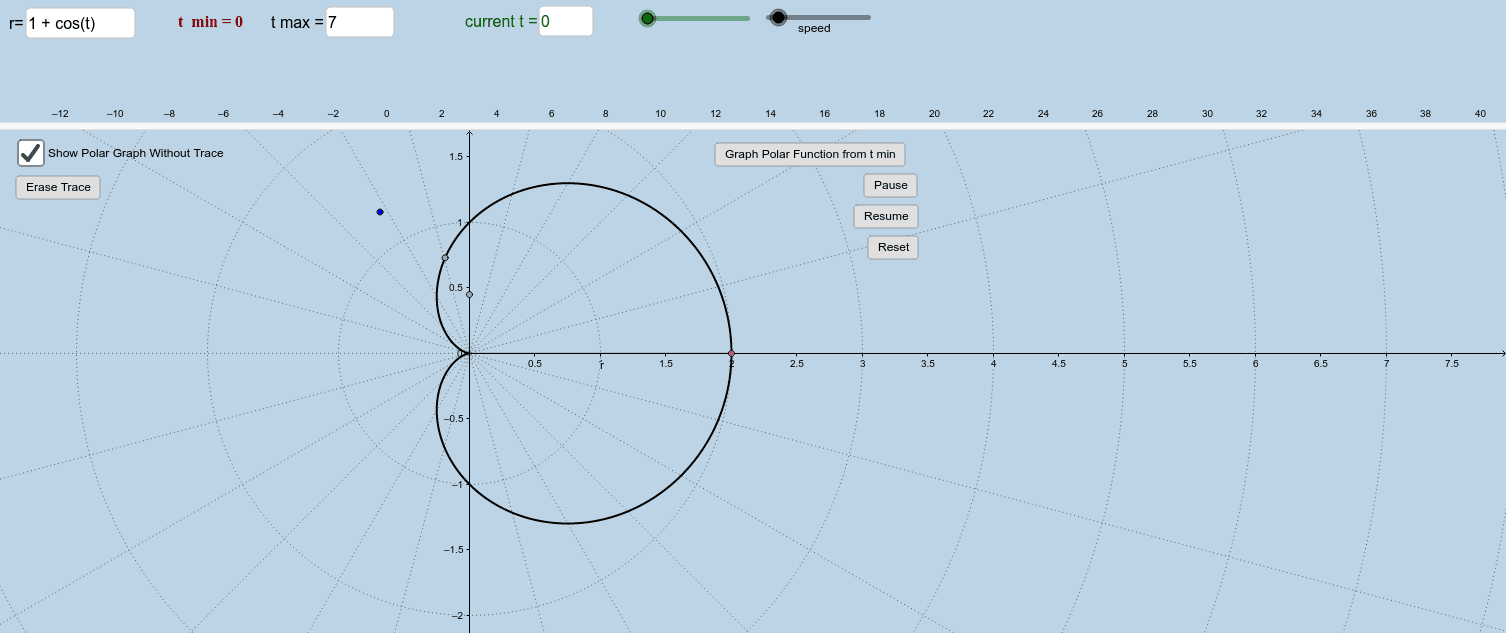Viewport: 1508px width, 635px height.
Task: Click the red t min = 0 label
Action: [210, 20]
